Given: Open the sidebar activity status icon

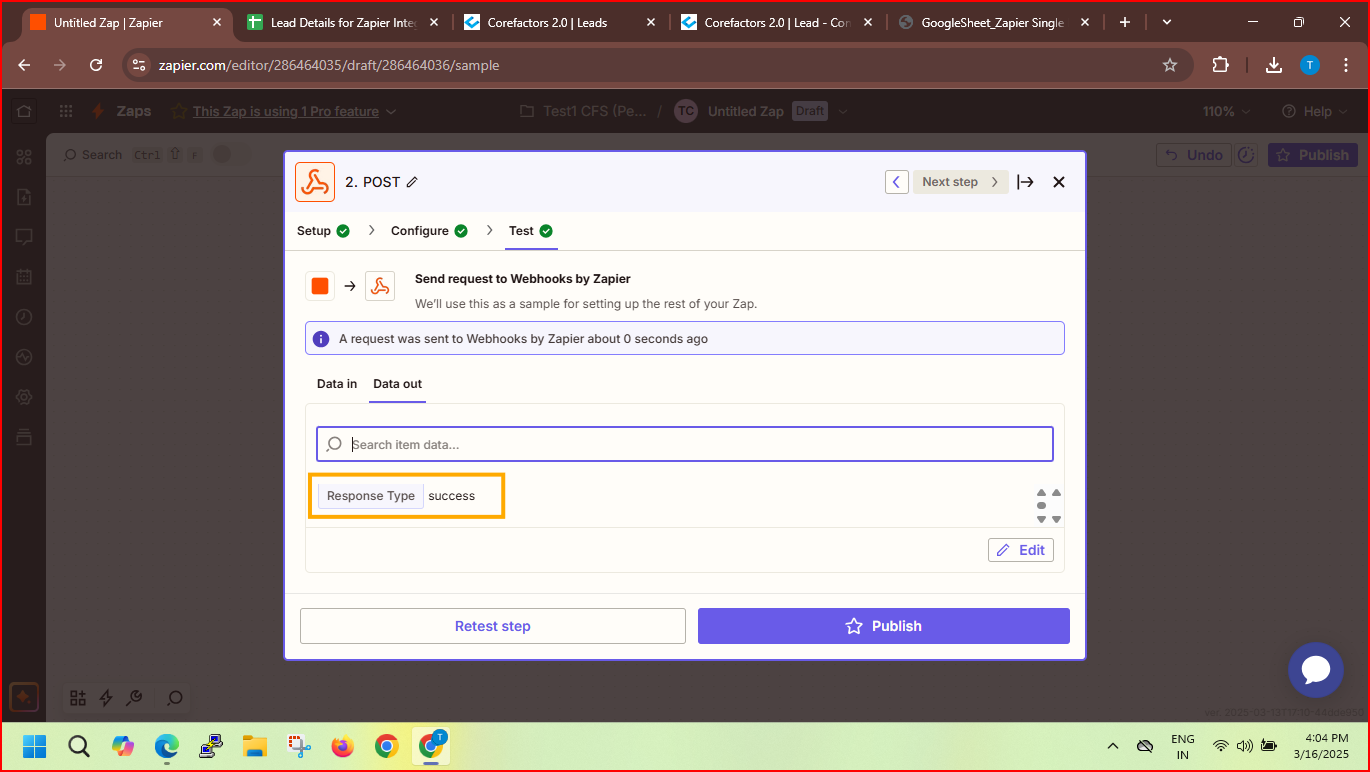Looking at the screenshot, I should click(x=24, y=357).
